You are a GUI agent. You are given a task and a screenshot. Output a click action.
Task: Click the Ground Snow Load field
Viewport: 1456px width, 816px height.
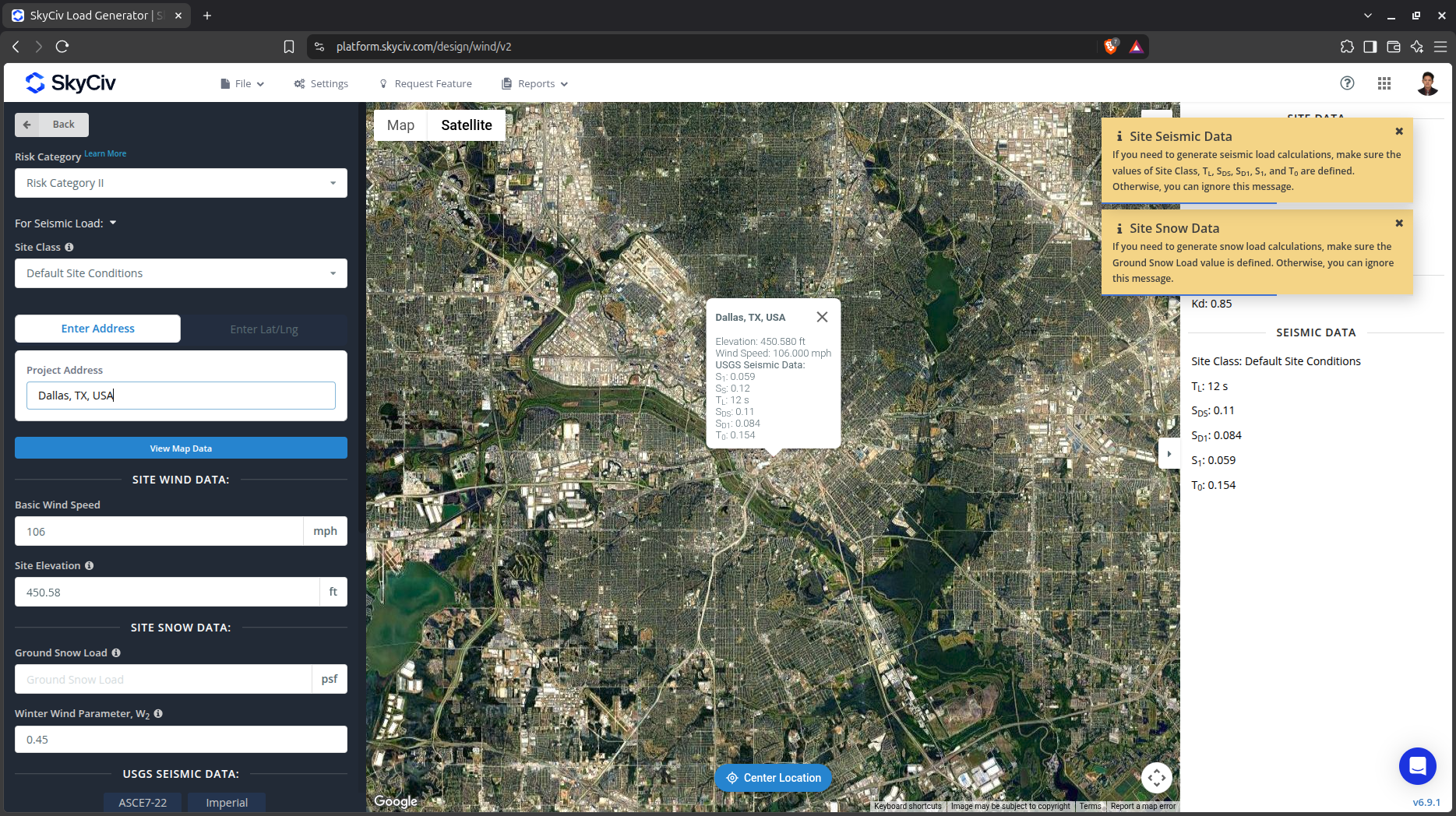click(x=163, y=679)
